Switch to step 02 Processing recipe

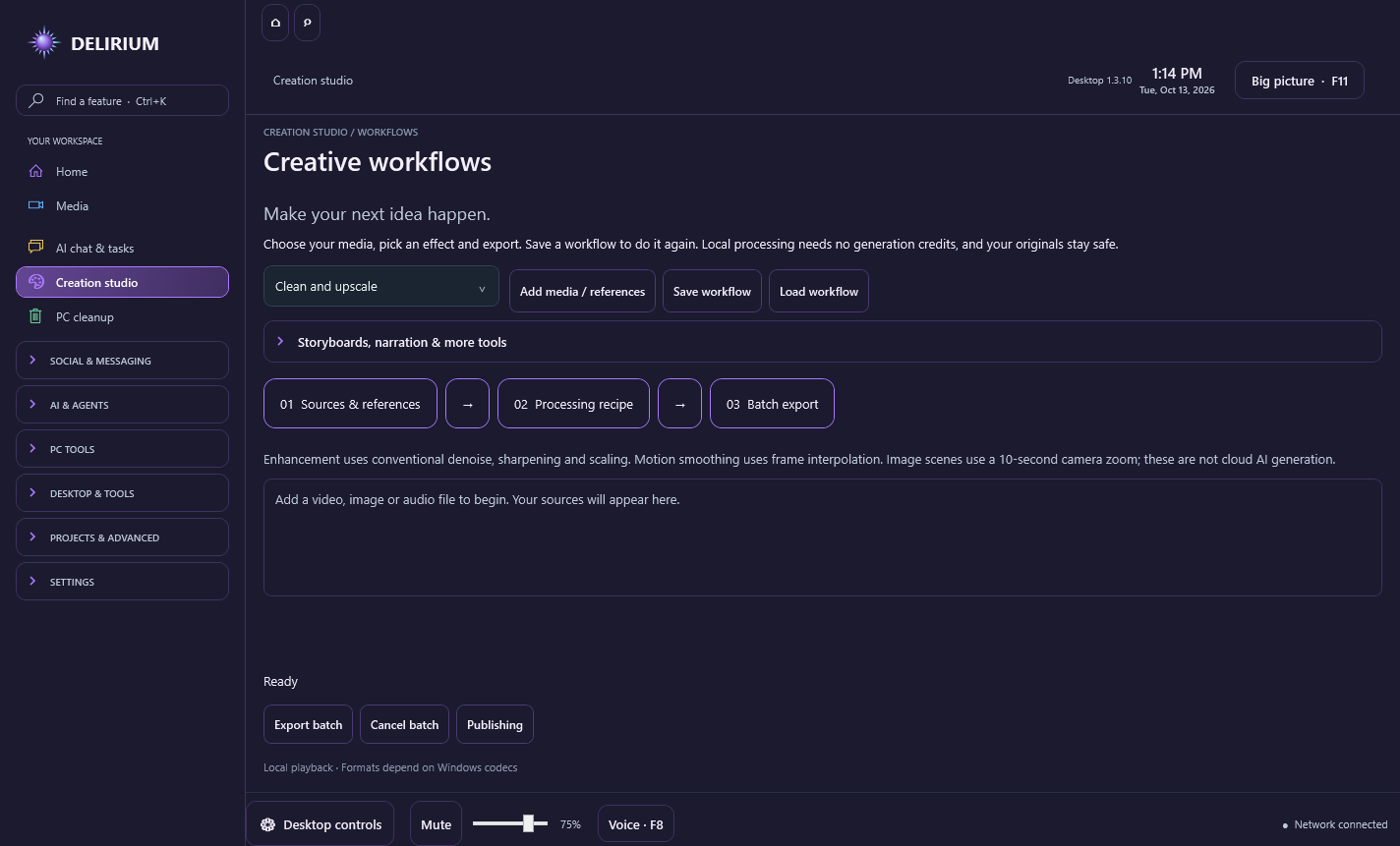click(573, 404)
